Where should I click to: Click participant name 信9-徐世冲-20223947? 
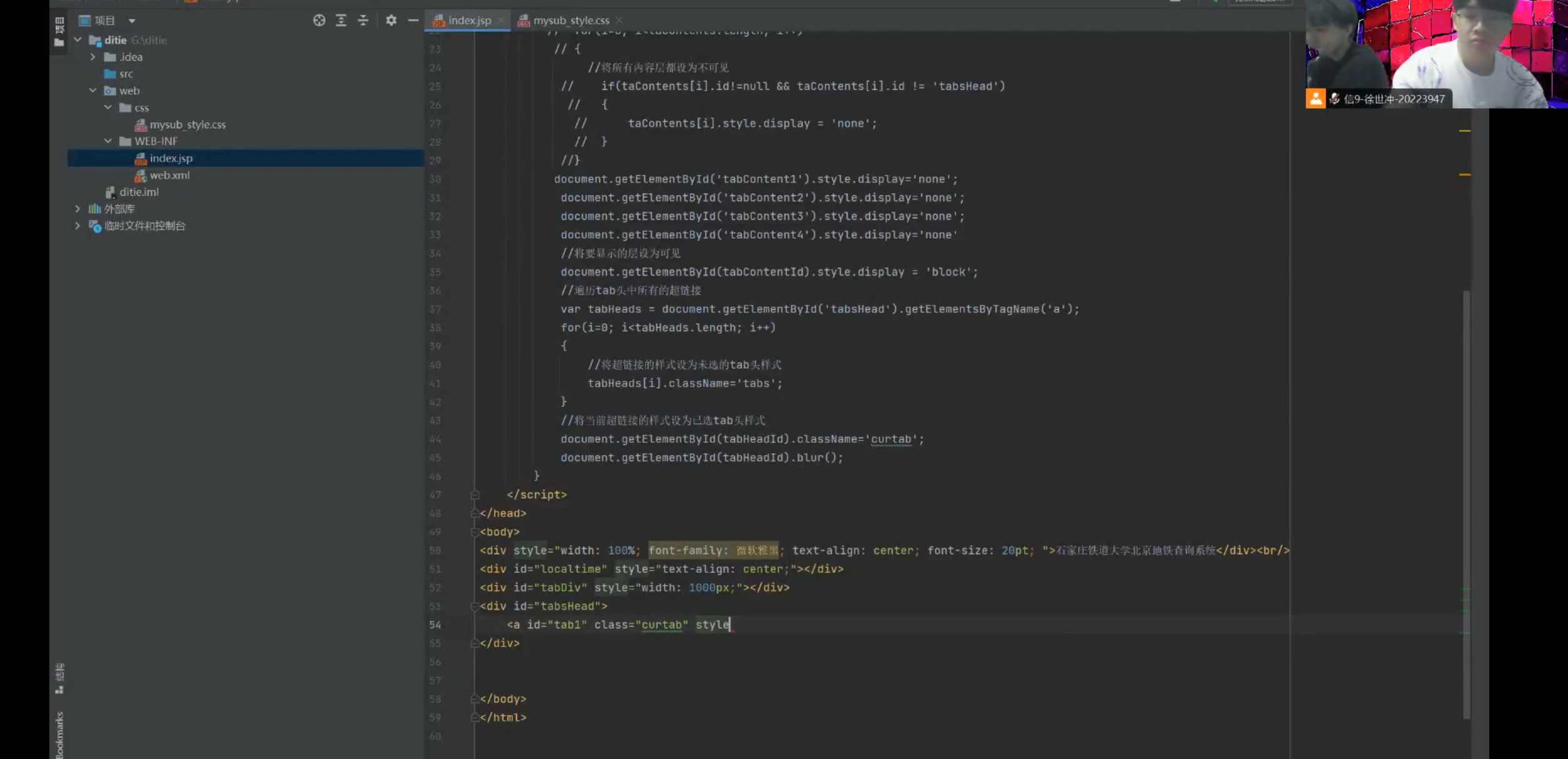coord(1394,99)
